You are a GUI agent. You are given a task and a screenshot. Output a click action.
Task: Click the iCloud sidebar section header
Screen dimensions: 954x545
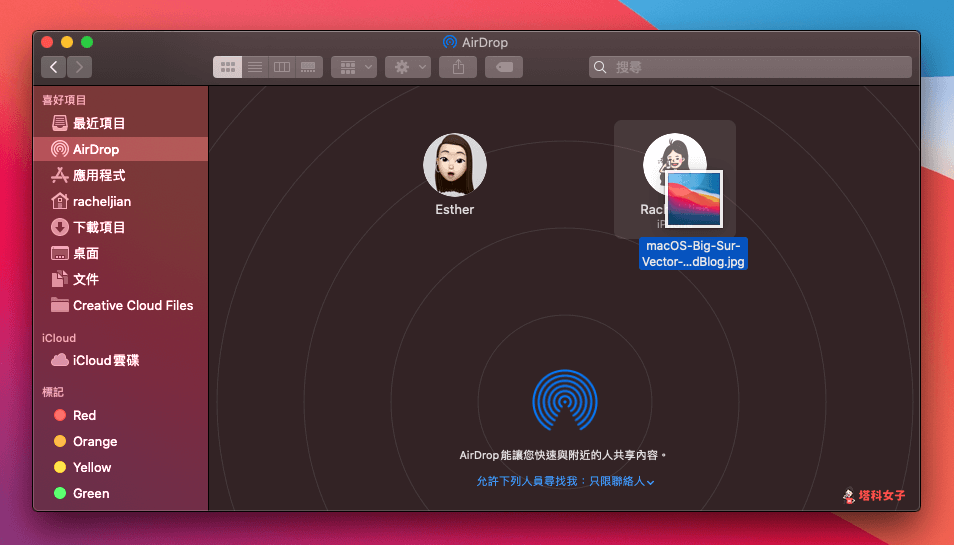59,338
